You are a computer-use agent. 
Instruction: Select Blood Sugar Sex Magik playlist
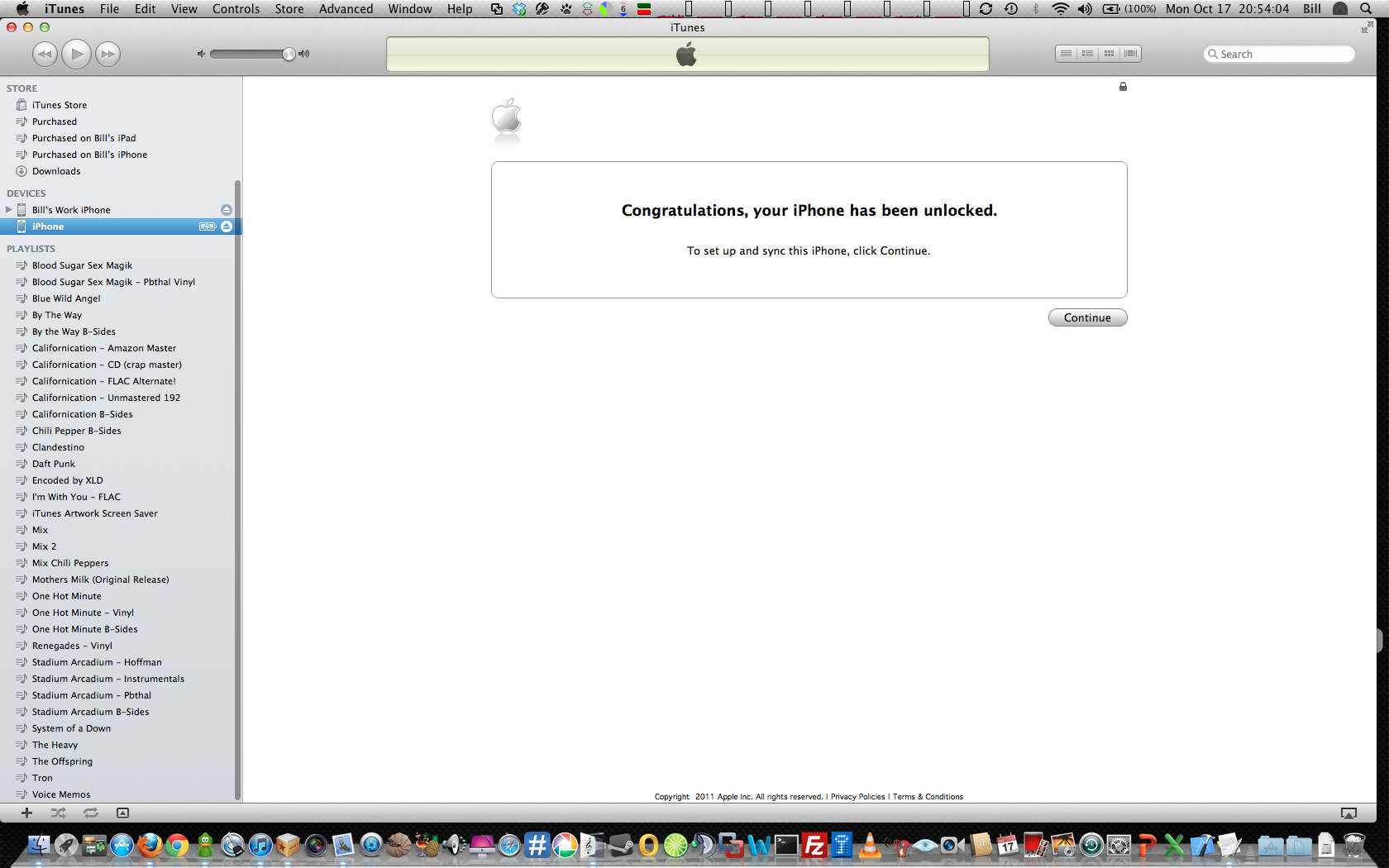[82, 265]
